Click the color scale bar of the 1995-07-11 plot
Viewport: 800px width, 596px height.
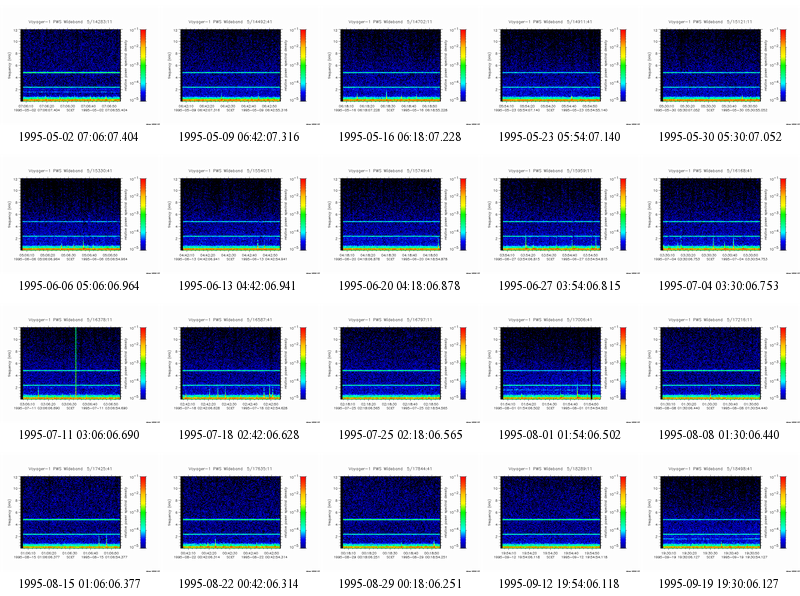click(143, 363)
